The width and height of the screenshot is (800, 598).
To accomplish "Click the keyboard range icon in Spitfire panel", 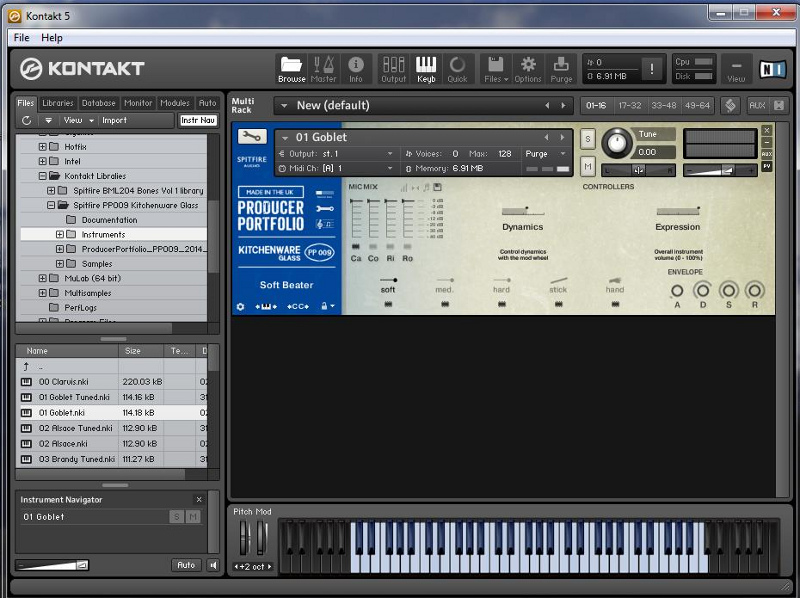I will pyautogui.click(x=266, y=306).
